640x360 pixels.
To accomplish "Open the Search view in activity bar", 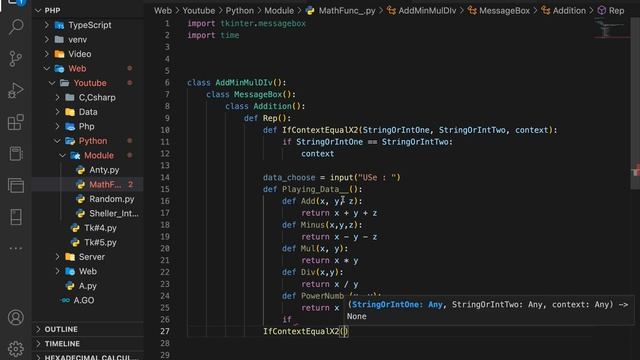I will [16, 27].
